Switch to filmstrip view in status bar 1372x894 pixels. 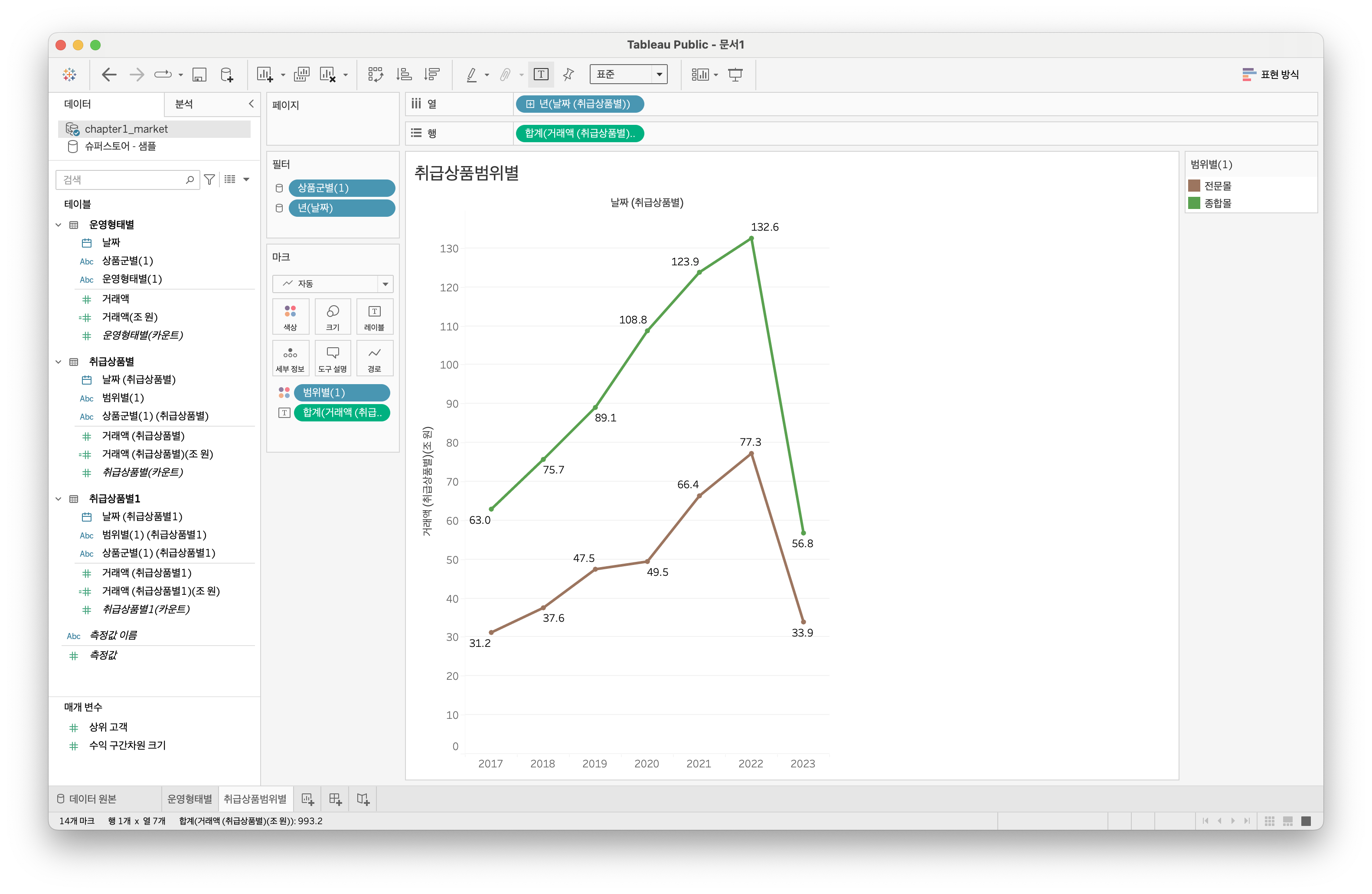point(1287,821)
